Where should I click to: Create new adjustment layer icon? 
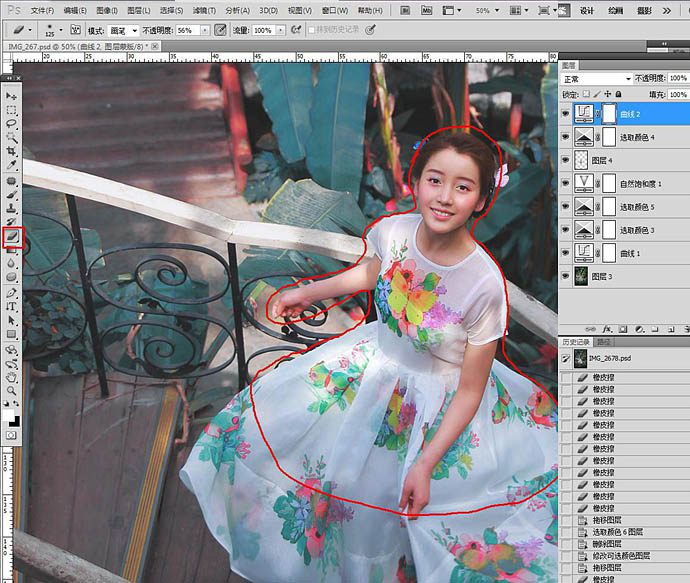(x=639, y=329)
